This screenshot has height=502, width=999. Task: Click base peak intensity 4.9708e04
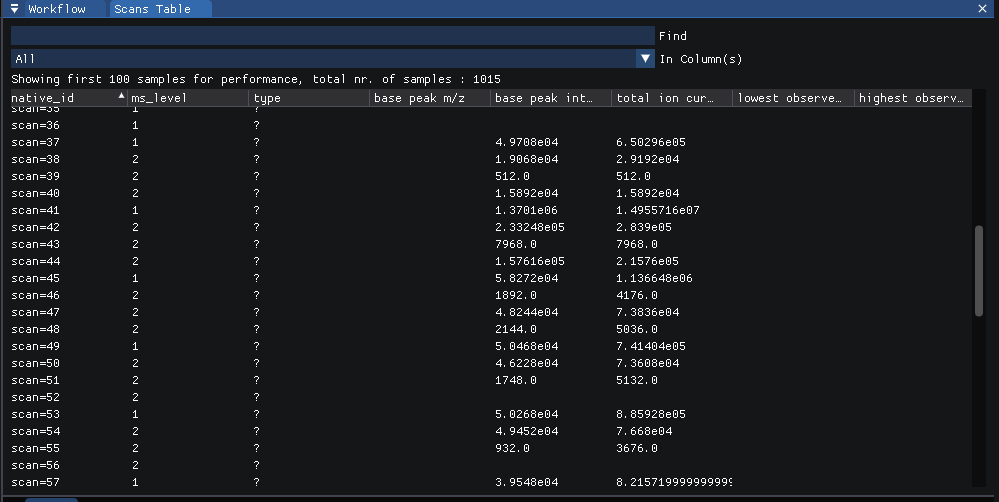point(527,142)
